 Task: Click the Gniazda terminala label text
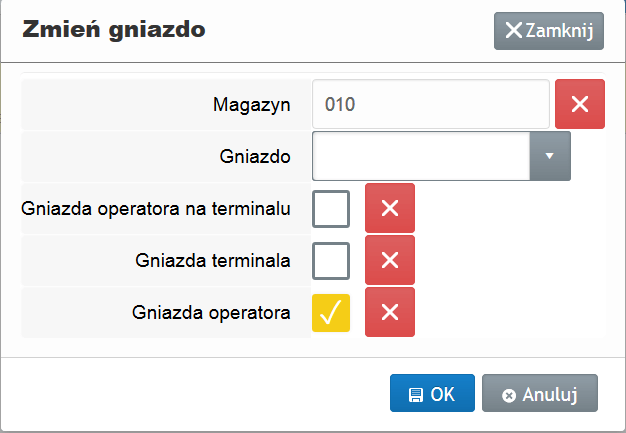click(x=212, y=260)
